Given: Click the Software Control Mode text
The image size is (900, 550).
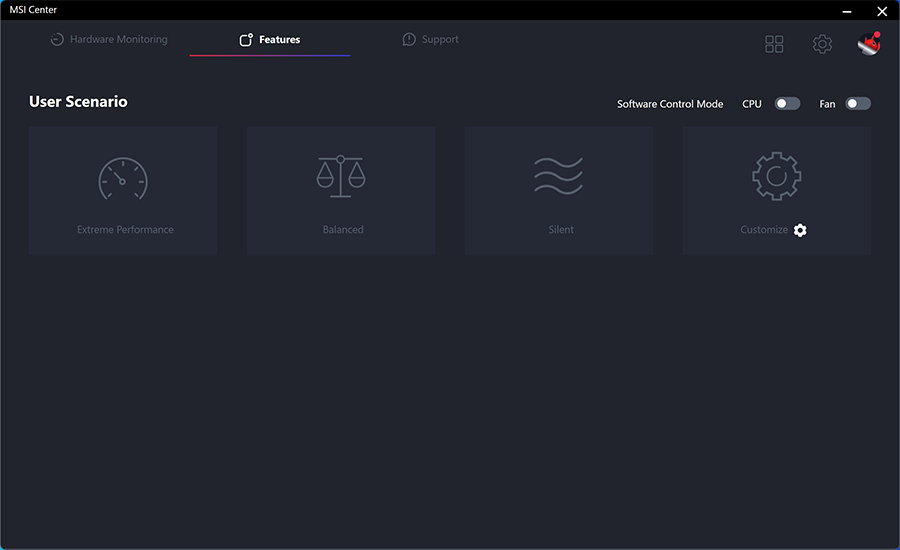Looking at the screenshot, I should coord(670,104).
